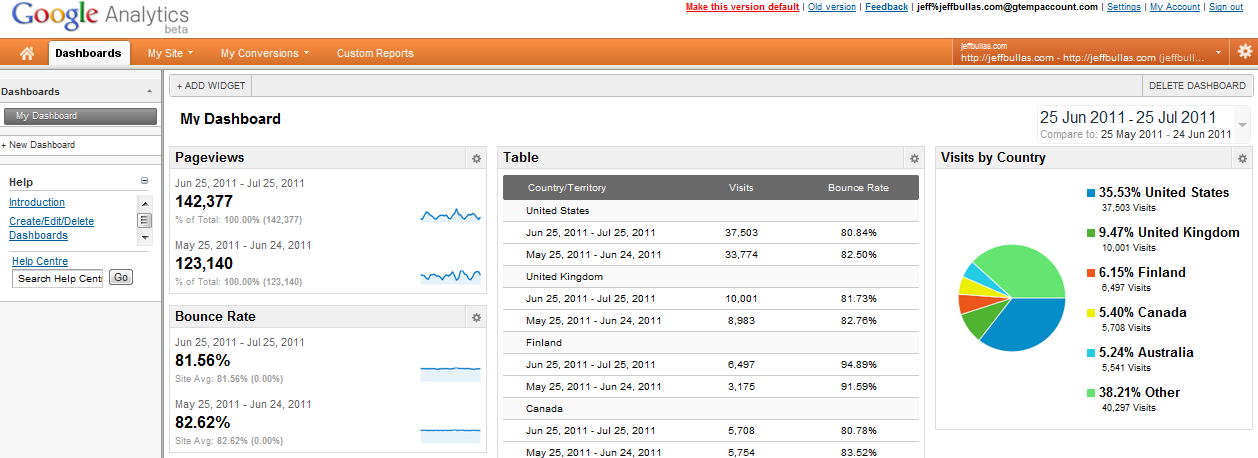The image size is (1258, 458).
Task: Click the DELETE DASHBOARD button
Action: (1197, 86)
